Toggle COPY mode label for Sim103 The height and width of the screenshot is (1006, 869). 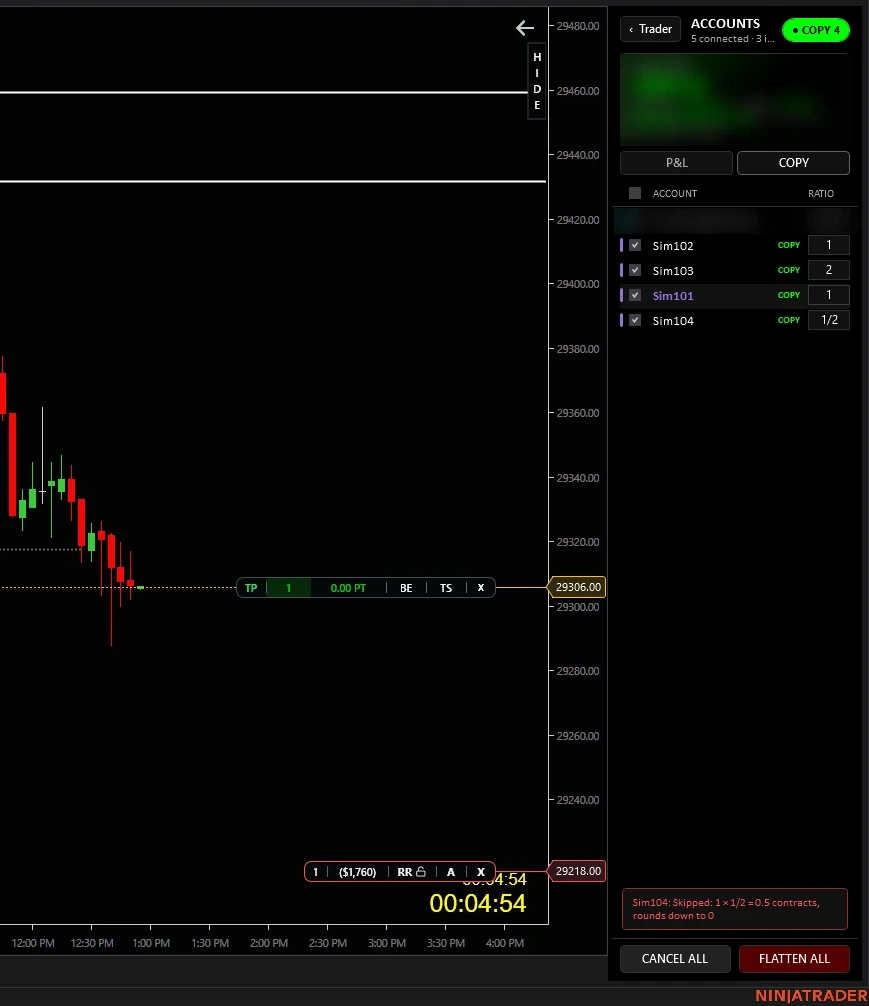click(x=789, y=270)
